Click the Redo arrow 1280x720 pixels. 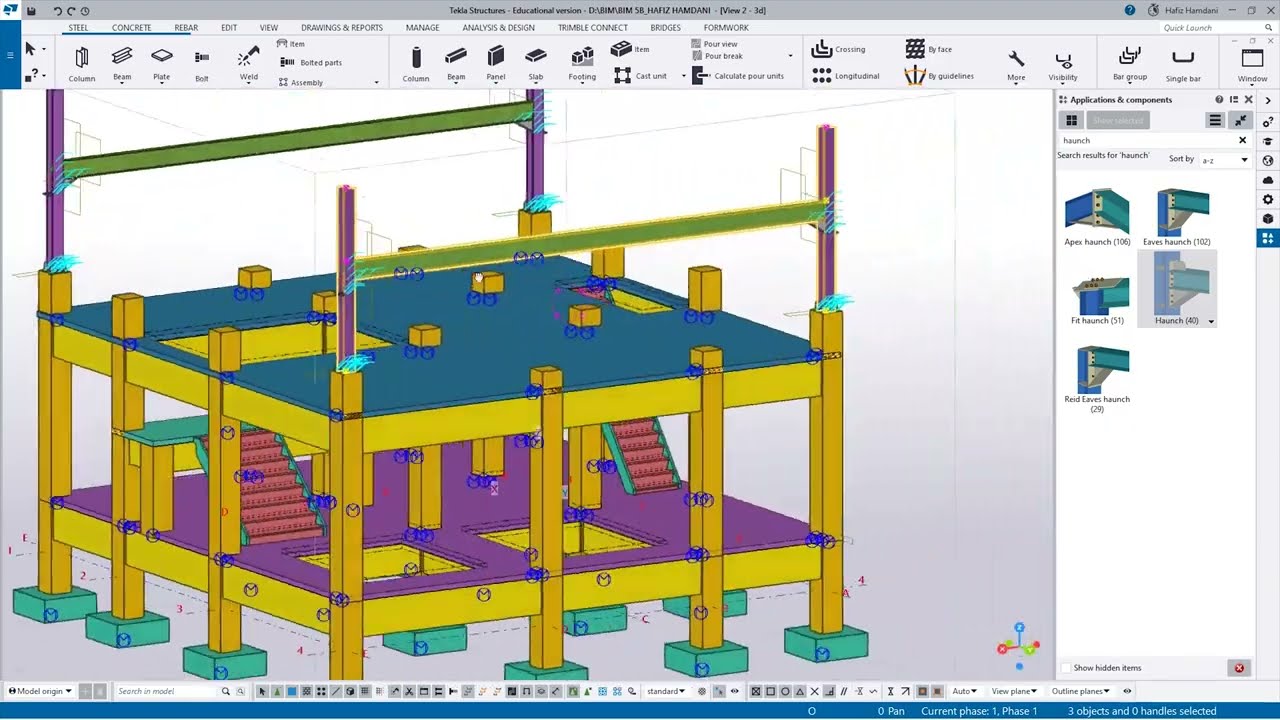[71, 11]
